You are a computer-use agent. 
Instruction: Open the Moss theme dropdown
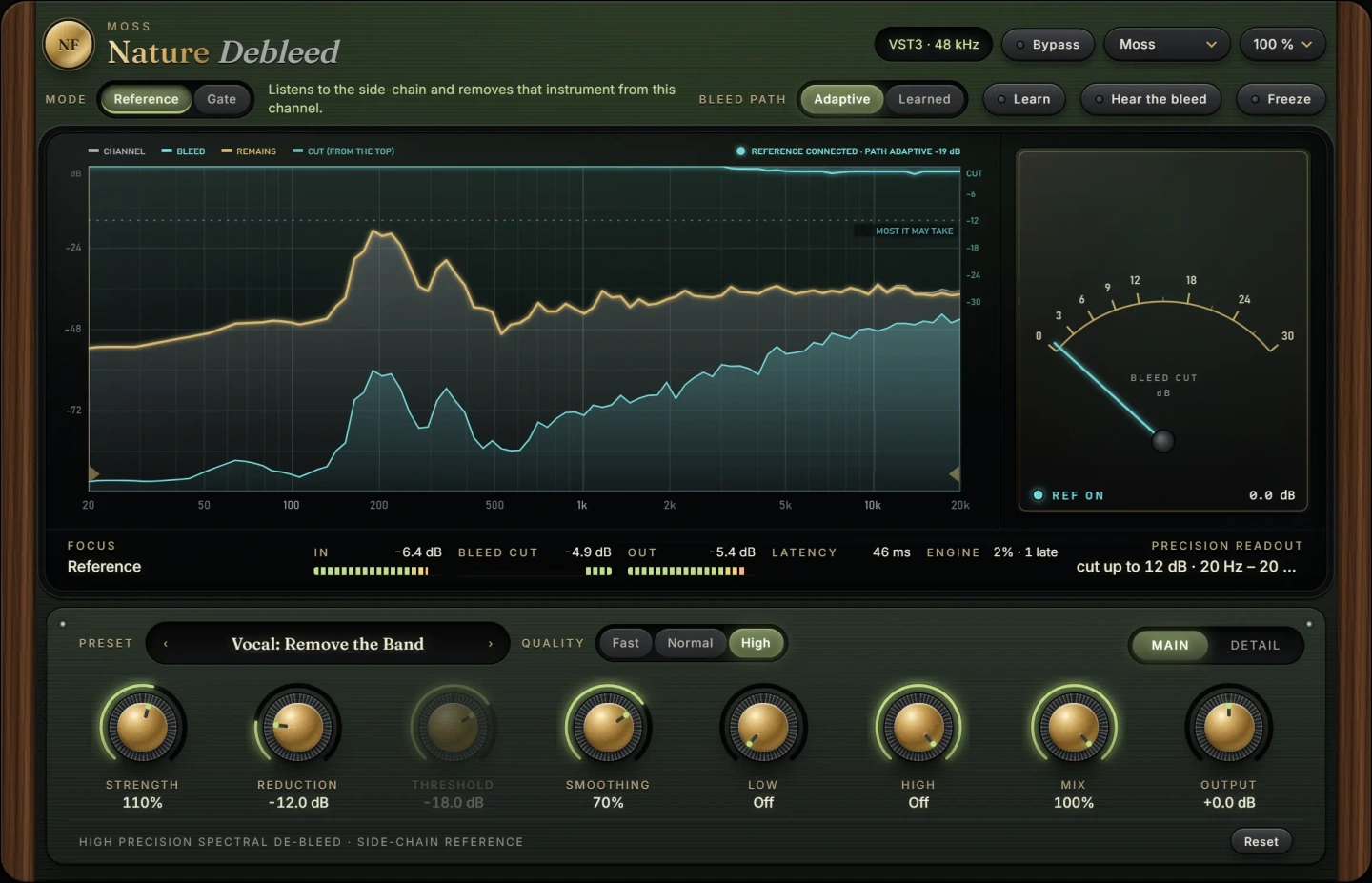pos(1167,45)
